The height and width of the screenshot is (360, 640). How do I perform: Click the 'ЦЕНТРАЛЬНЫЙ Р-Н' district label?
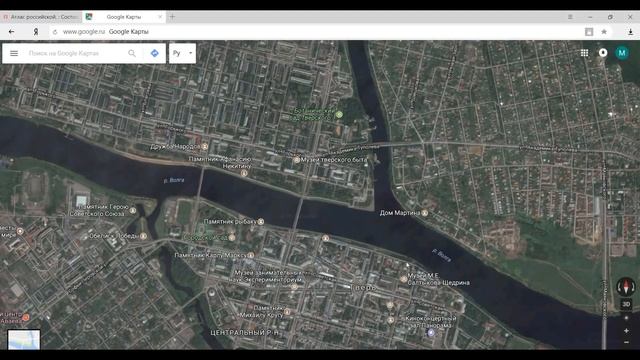coord(244,333)
